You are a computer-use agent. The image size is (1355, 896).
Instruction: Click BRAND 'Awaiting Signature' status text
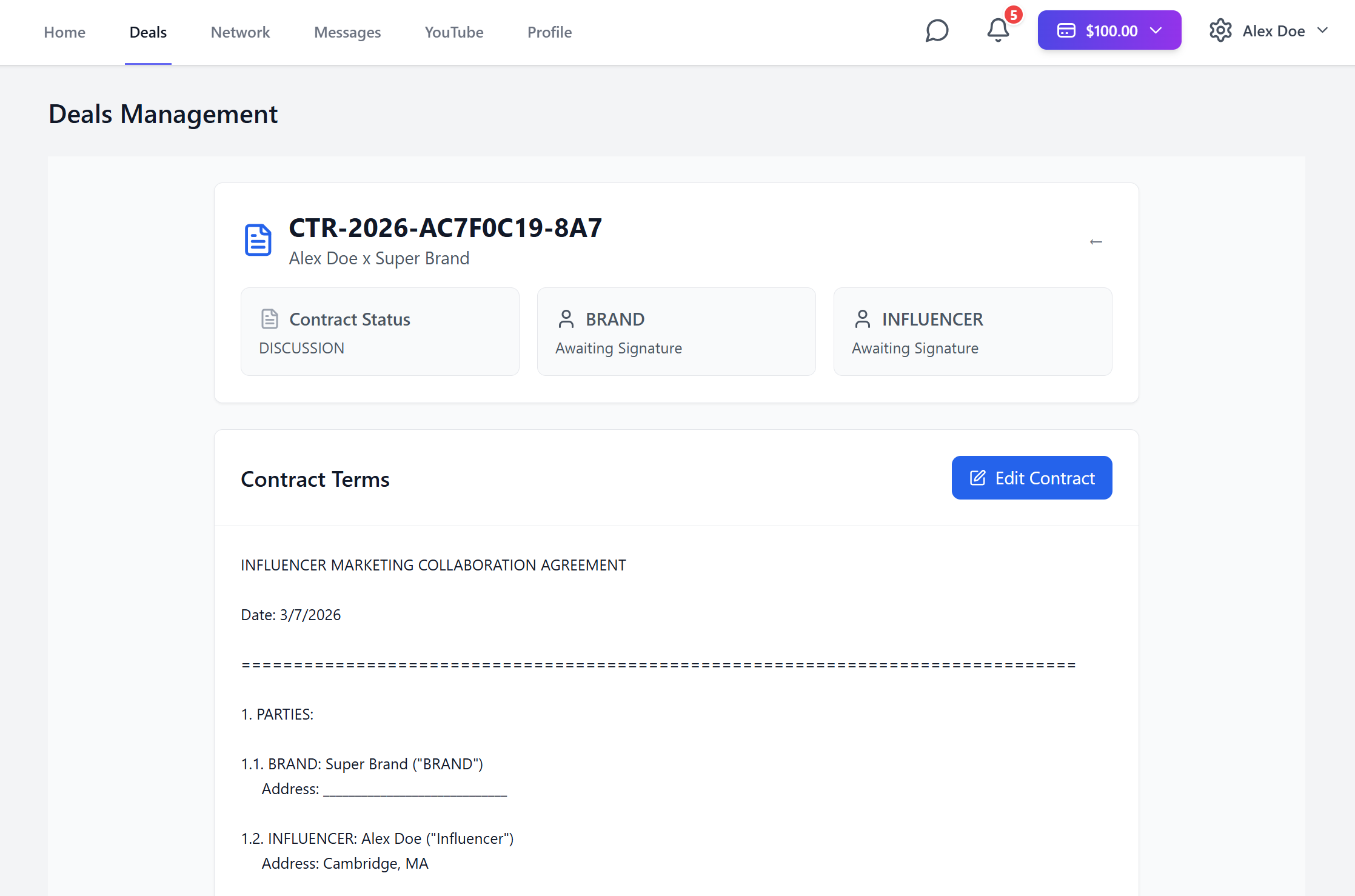618,349
